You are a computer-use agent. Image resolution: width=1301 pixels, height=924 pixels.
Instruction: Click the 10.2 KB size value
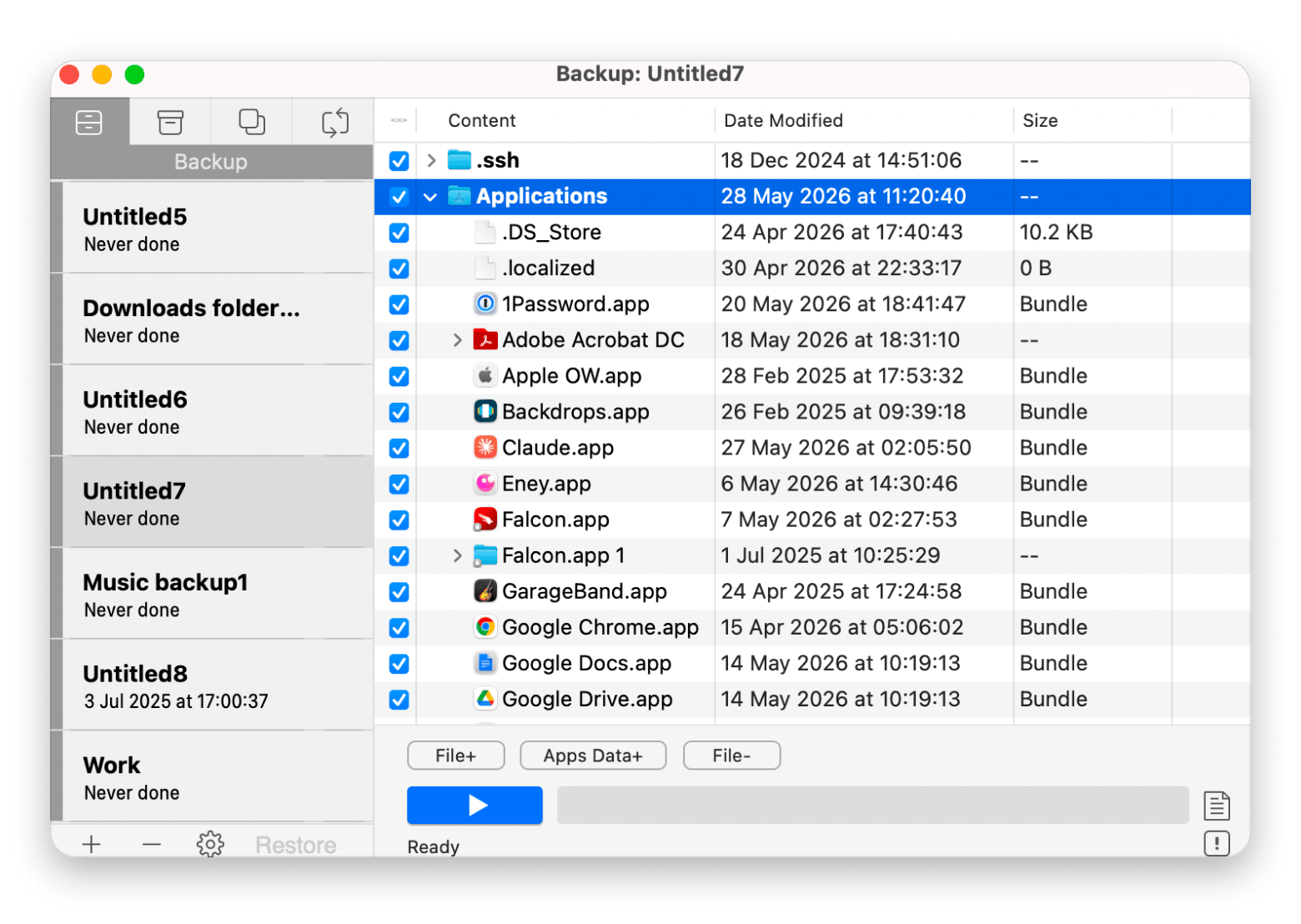pos(1056,232)
